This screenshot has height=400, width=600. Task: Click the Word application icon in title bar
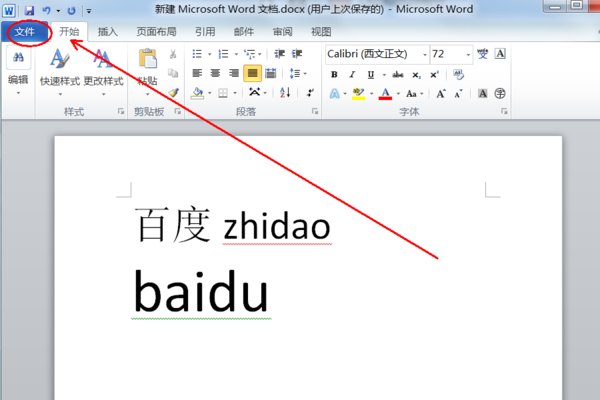click(8, 10)
